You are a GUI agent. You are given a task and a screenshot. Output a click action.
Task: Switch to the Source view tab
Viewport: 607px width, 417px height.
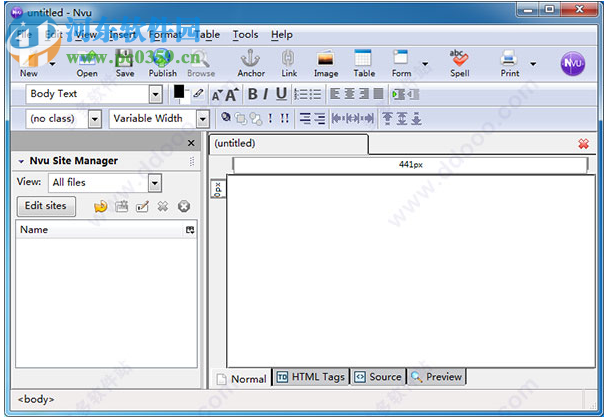(x=378, y=377)
